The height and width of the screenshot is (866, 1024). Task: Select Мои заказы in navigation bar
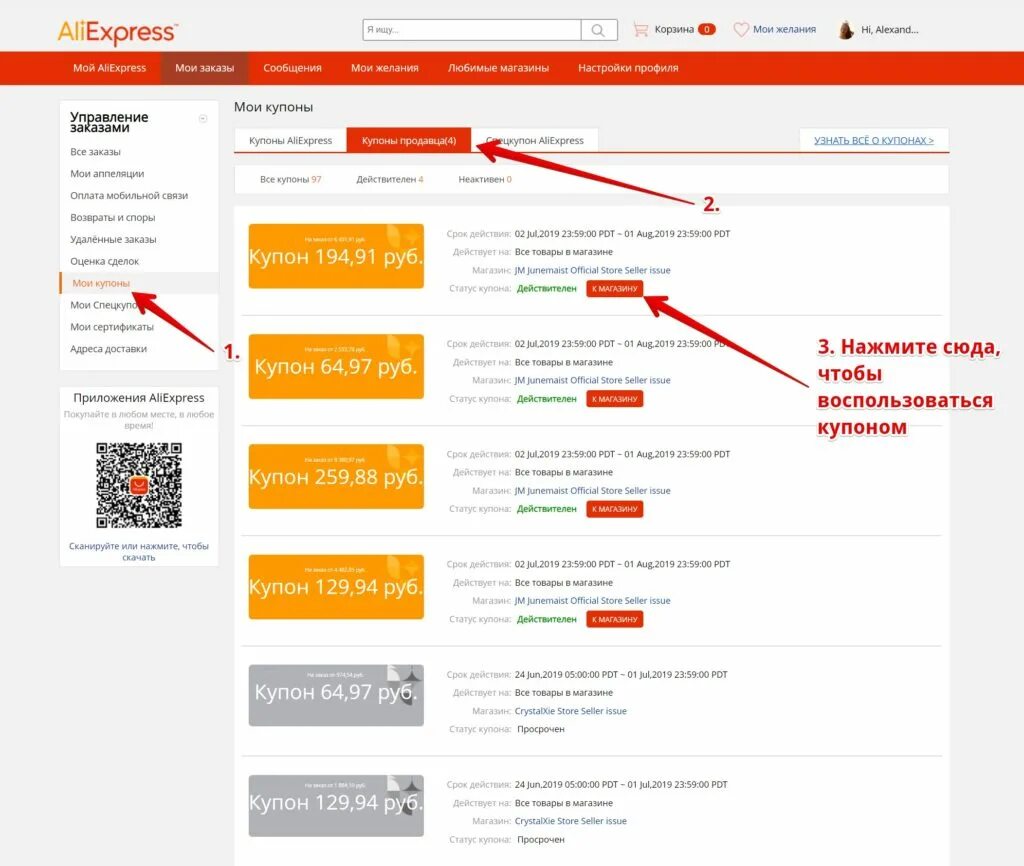pyautogui.click(x=204, y=68)
